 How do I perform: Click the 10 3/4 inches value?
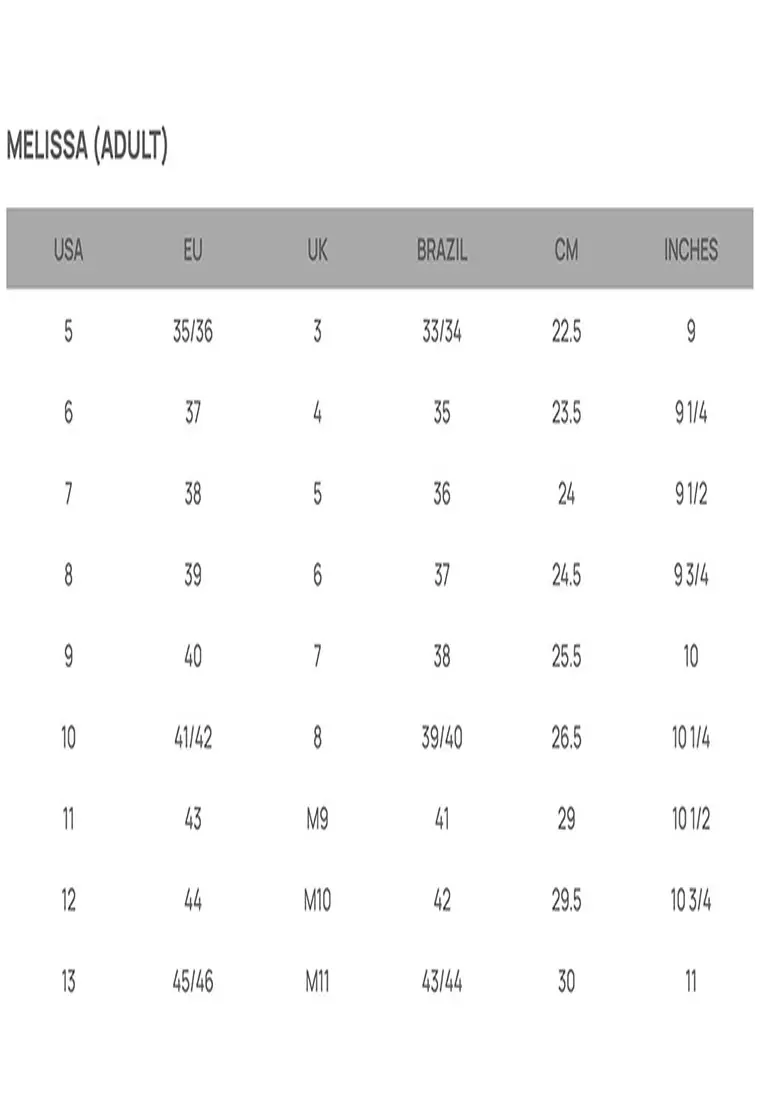point(691,901)
